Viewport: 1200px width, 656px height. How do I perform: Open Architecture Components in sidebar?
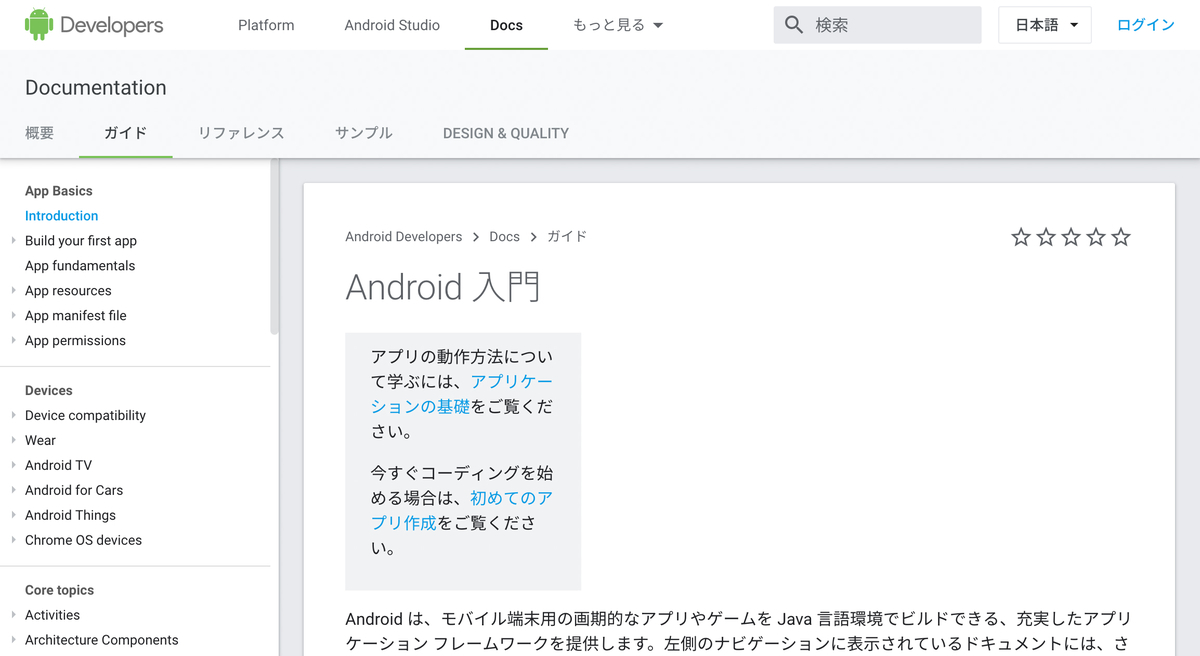point(102,640)
